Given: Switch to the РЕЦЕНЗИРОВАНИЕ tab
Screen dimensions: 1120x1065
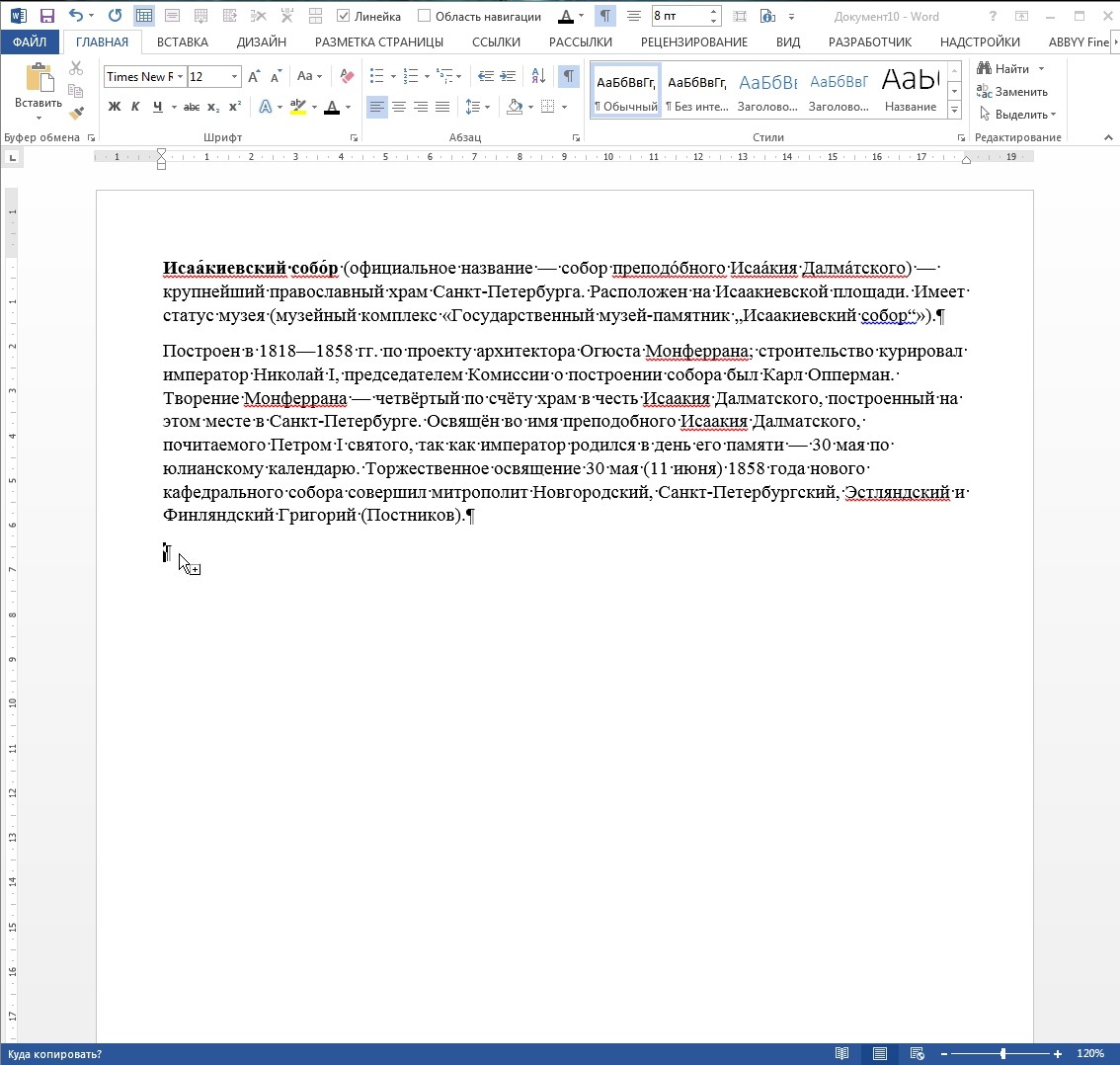Looking at the screenshot, I should pos(694,42).
